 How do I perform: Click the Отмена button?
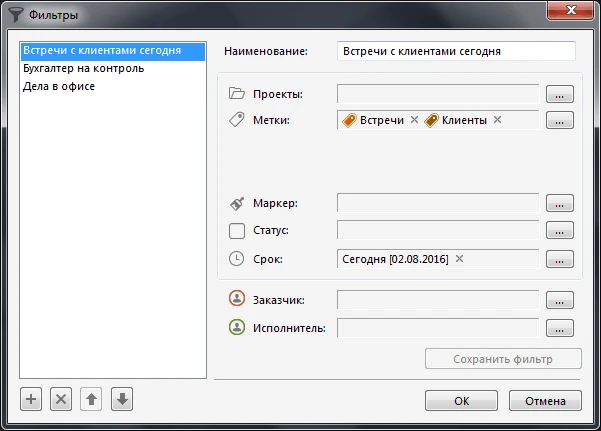545,401
